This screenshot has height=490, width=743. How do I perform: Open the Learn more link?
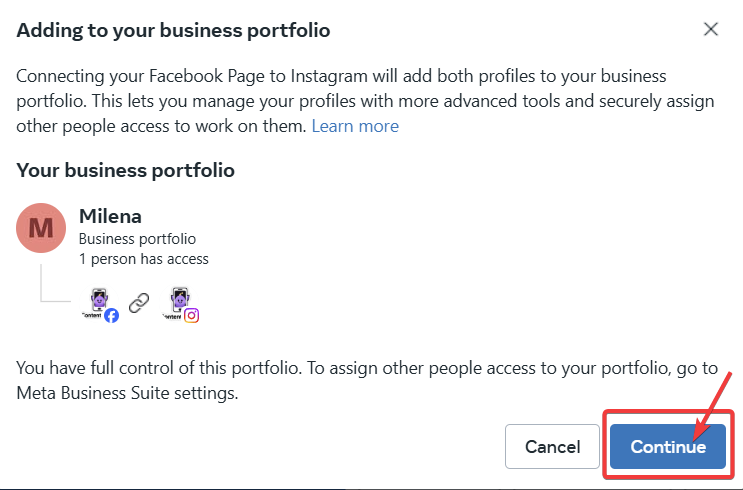click(x=355, y=126)
